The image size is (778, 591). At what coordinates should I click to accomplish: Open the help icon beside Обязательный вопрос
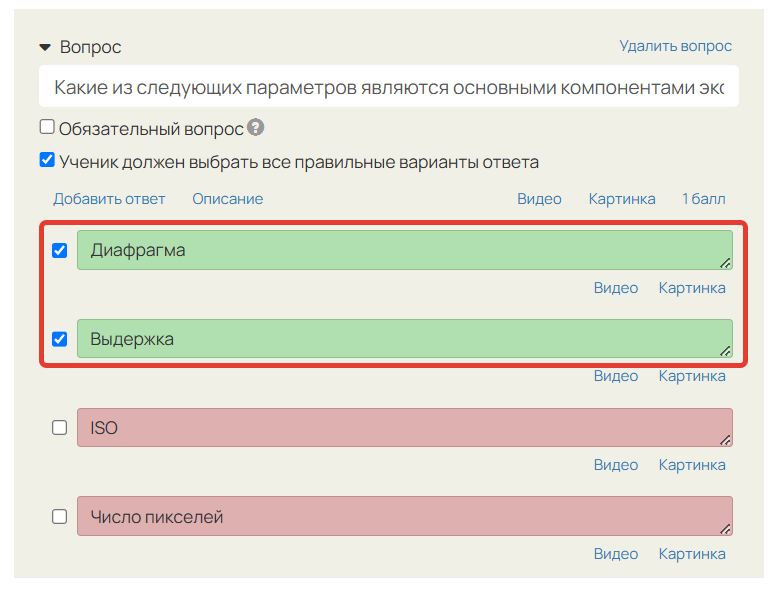(256, 128)
